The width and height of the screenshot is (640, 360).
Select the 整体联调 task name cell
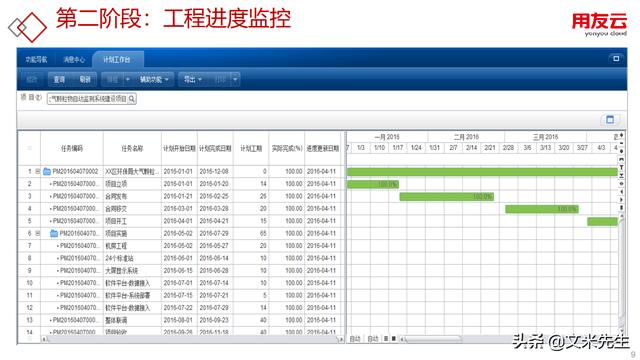coord(132,320)
